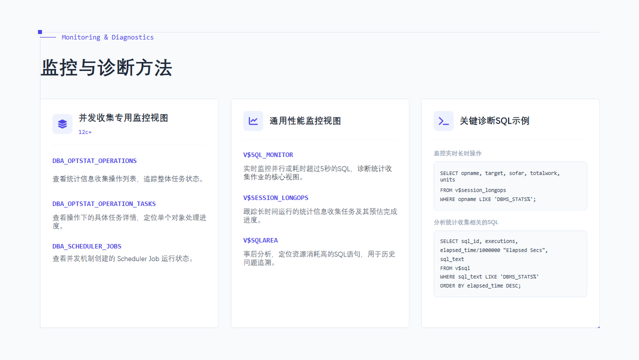Click the DBA_OPTSTAT_OPERATIONS heading
The image size is (639, 360).
click(95, 161)
